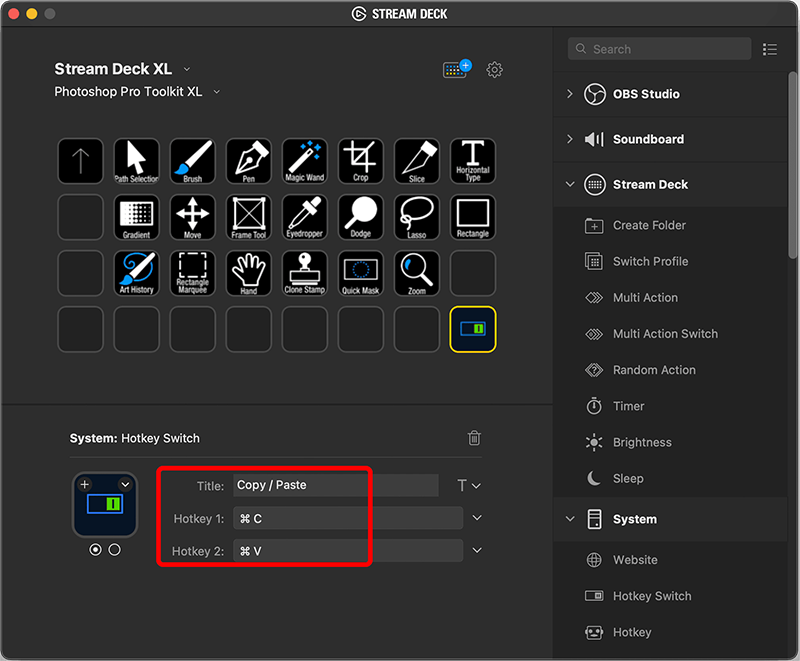
Task: Click the Hotkey 1 field ⌘ C
Action: 348,518
